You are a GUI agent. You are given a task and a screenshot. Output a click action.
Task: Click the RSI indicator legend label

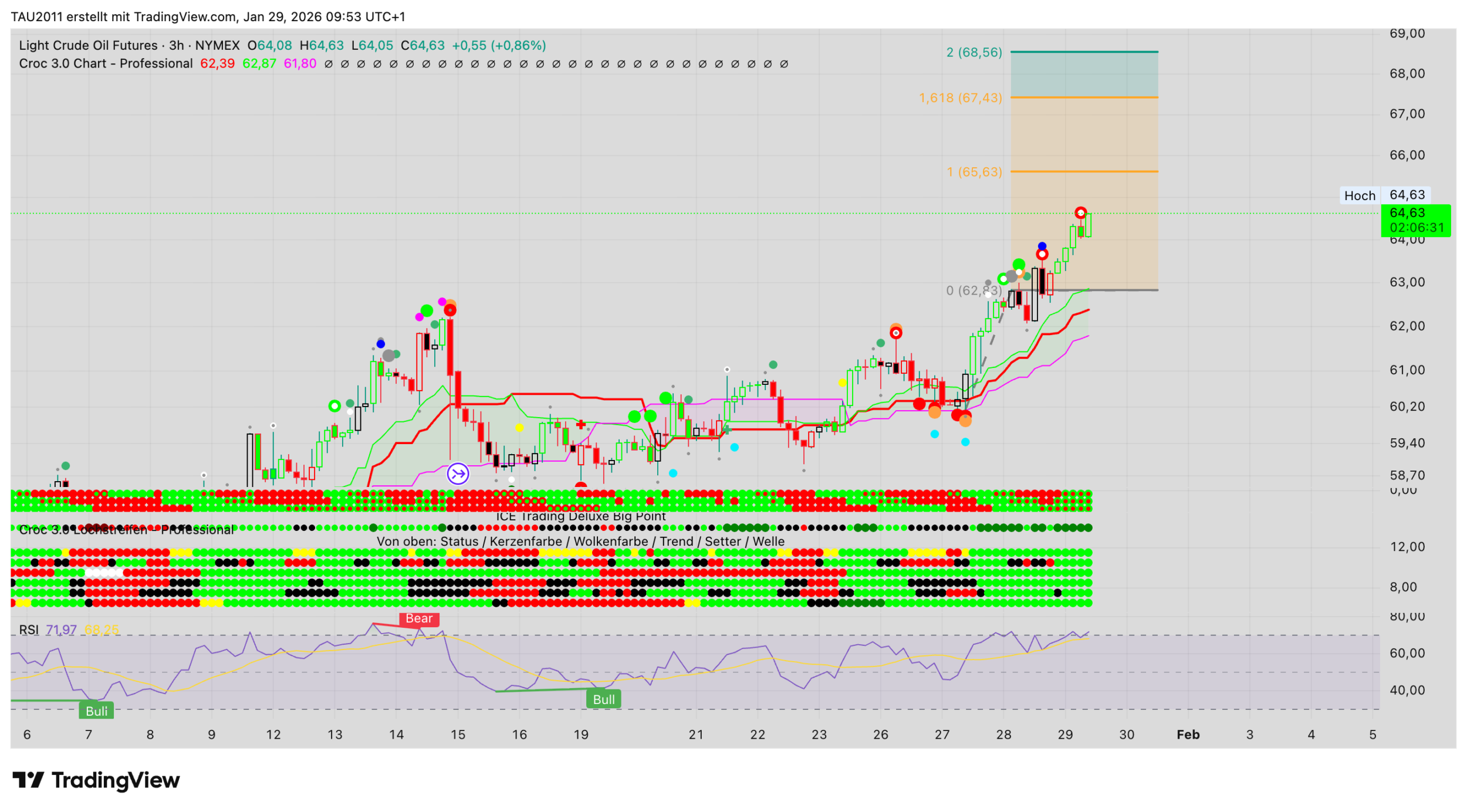tap(29, 630)
